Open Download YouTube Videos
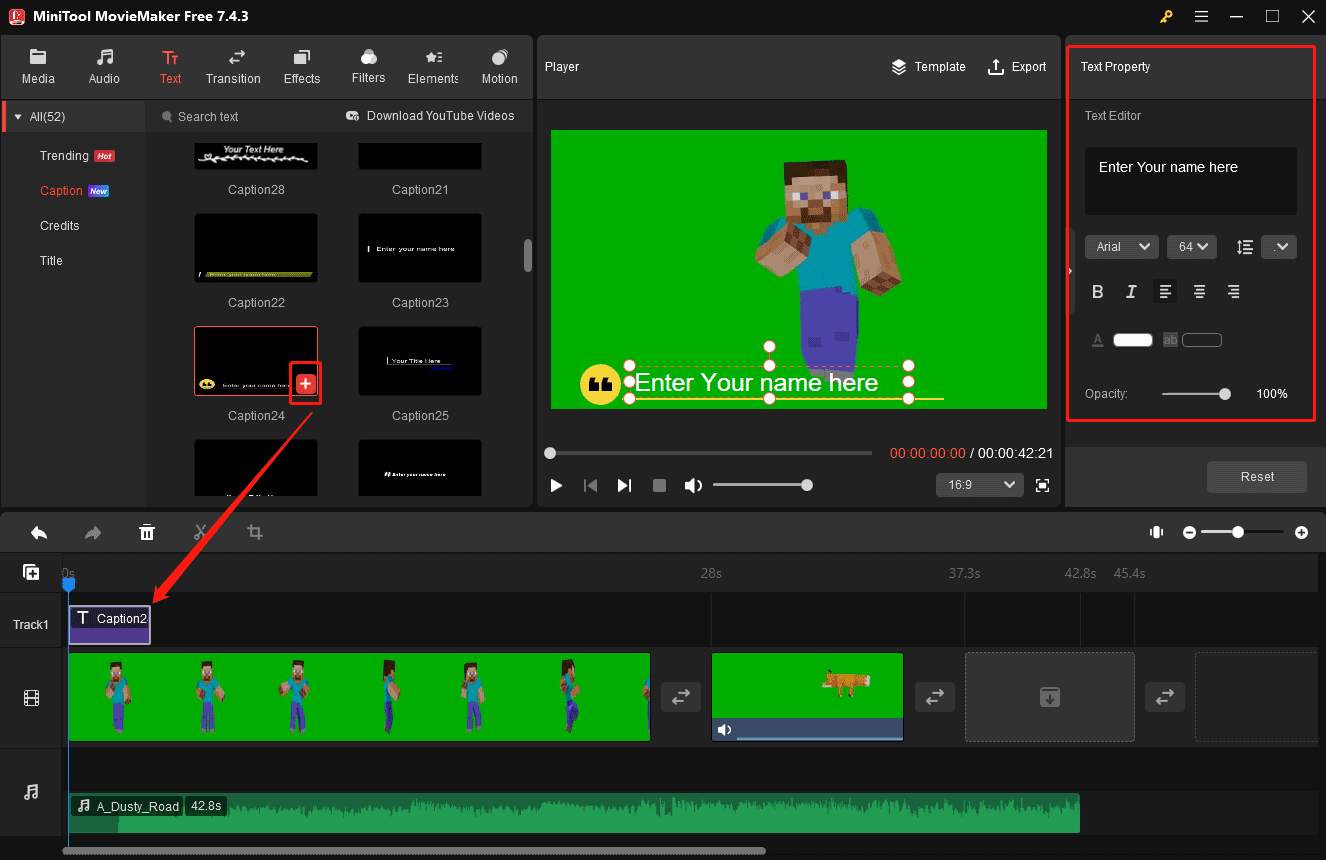1326x860 pixels. (430, 116)
